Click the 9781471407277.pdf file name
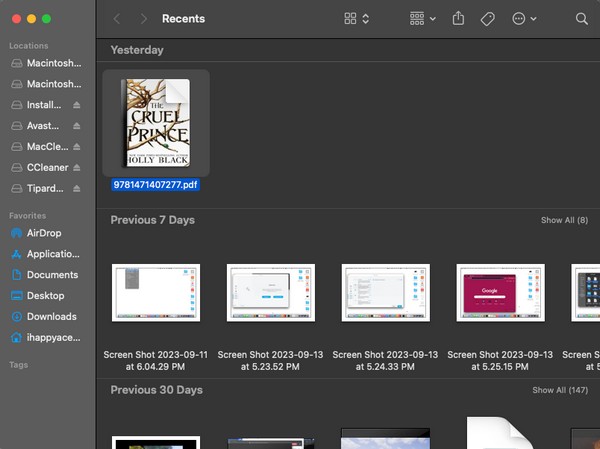Viewport: 600px width, 449px height. (155, 184)
